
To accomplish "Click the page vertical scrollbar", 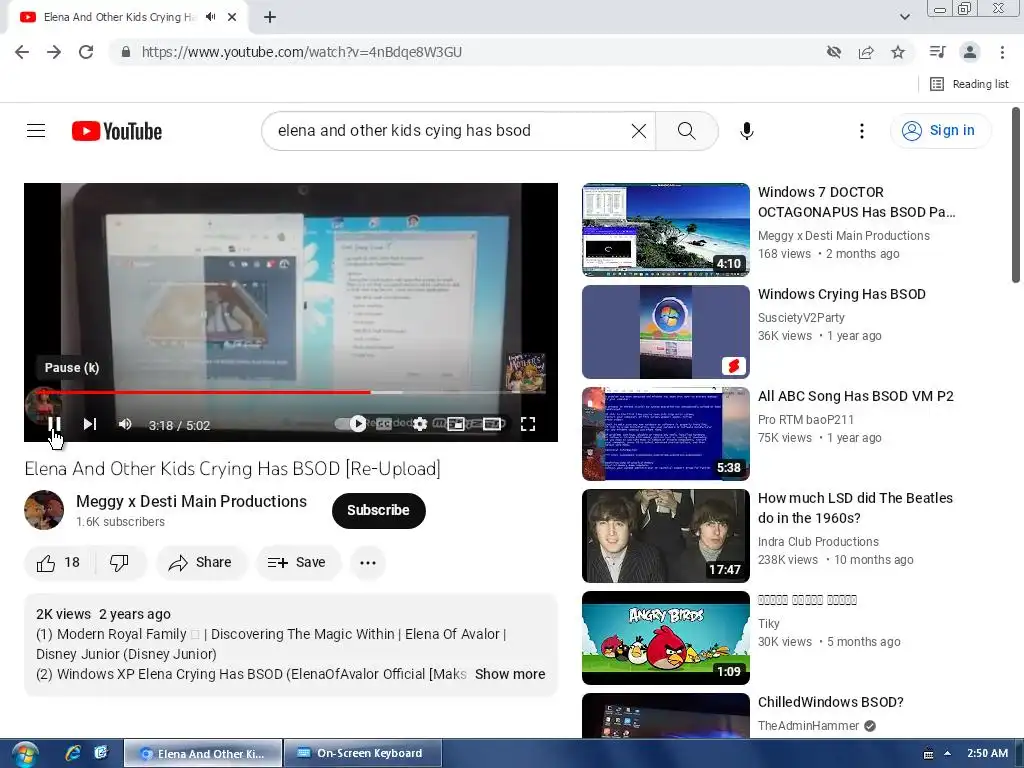I will (x=1016, y=196).
